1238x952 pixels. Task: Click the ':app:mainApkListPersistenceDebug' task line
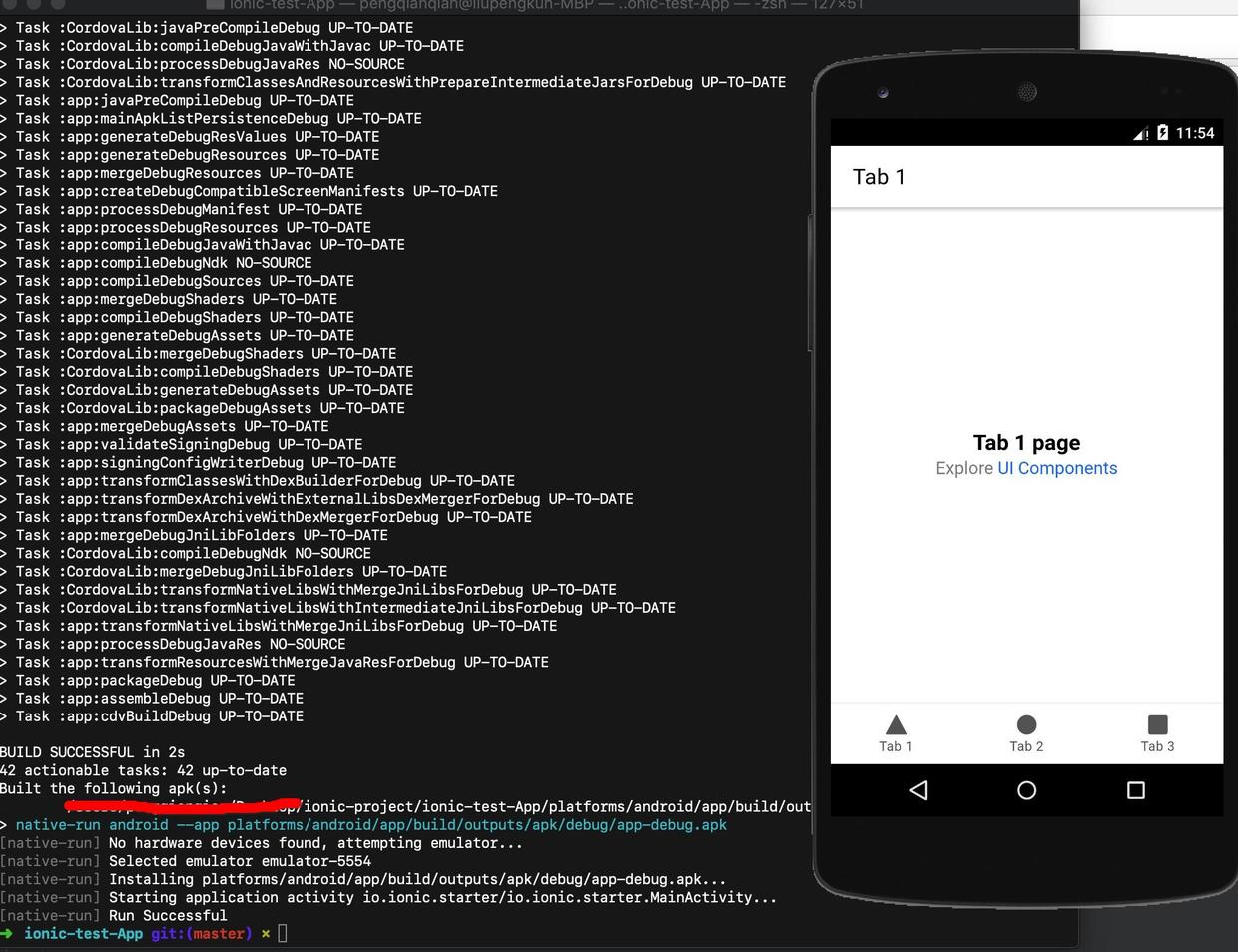tap(212, 118)
